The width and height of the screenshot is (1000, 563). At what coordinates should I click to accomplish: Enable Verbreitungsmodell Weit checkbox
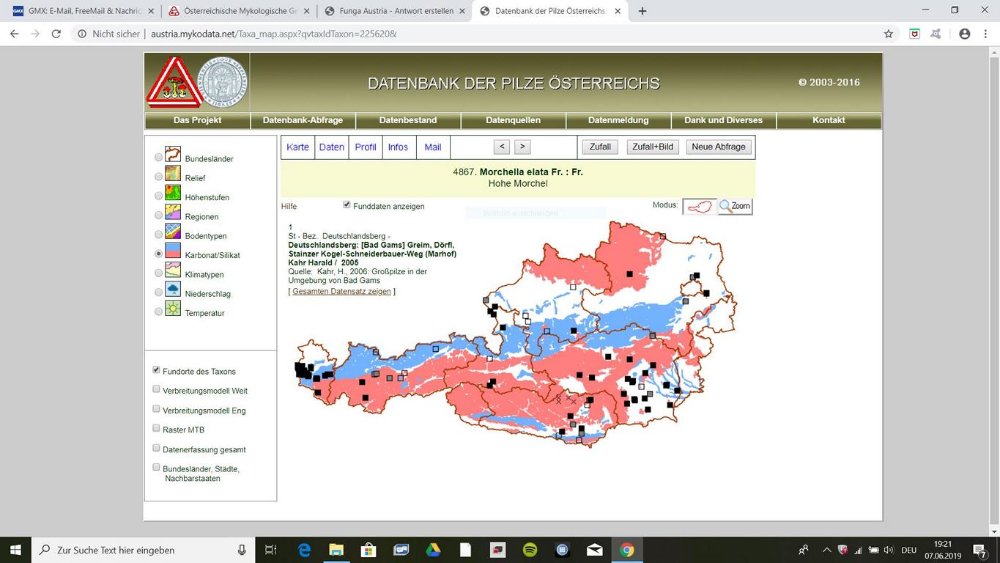click(x=156, y=389)
